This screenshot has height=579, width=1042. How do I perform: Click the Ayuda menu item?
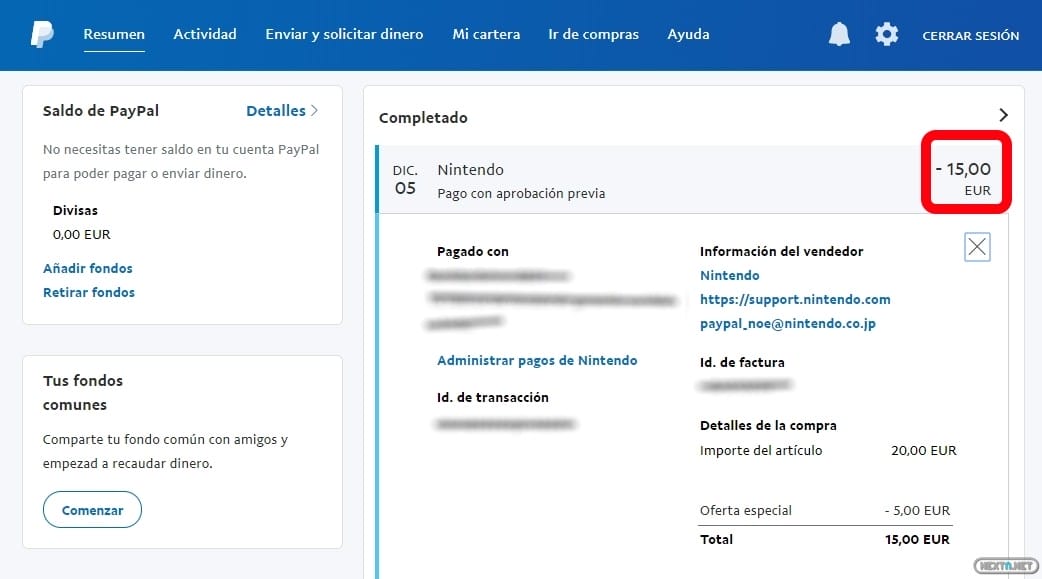[x=688, y=35]
